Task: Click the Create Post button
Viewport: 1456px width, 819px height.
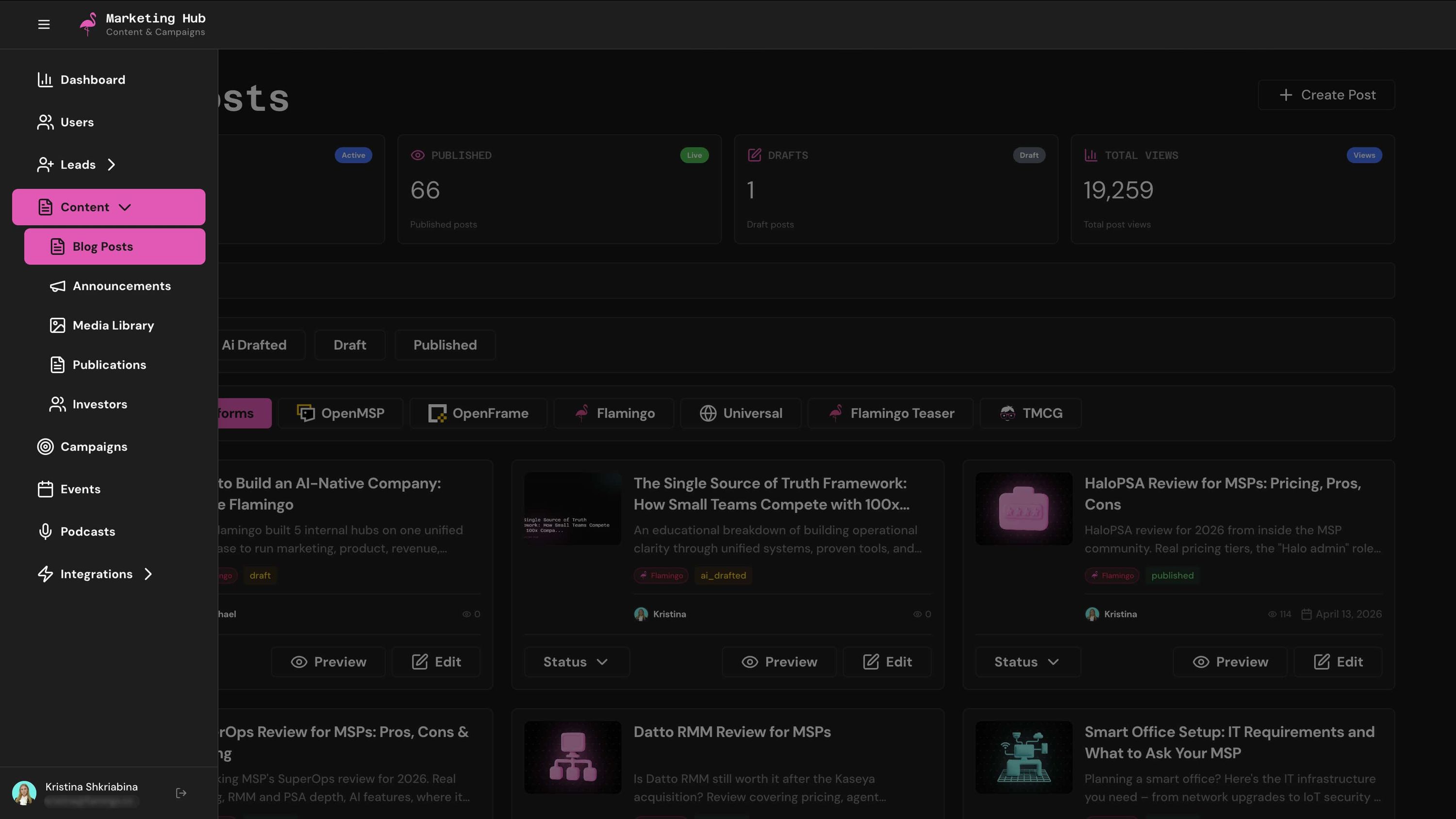Action: (1326, 95)
